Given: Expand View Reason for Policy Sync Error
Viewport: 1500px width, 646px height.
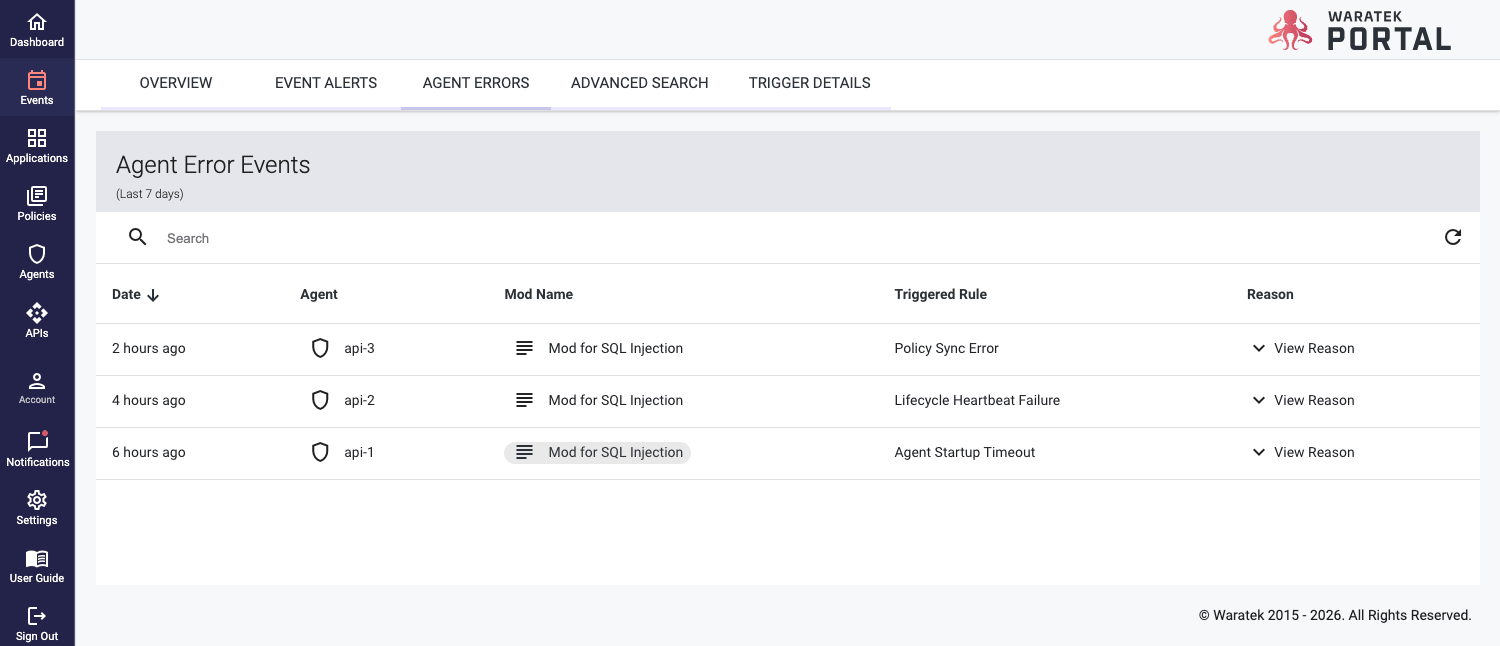Looking at the screenshot, I should click(1303, 348).
